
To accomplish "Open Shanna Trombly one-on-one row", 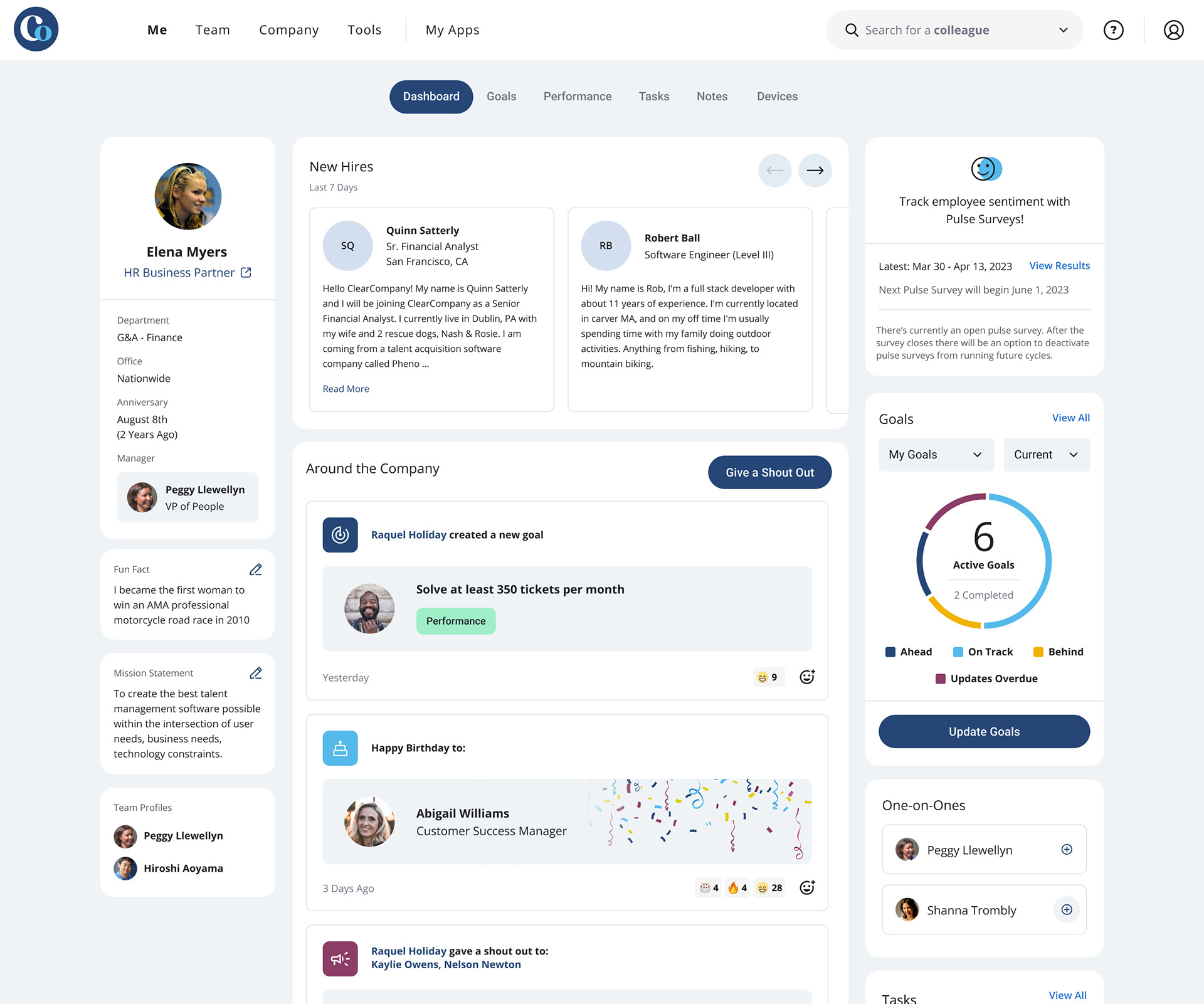I will click(983, 910).
